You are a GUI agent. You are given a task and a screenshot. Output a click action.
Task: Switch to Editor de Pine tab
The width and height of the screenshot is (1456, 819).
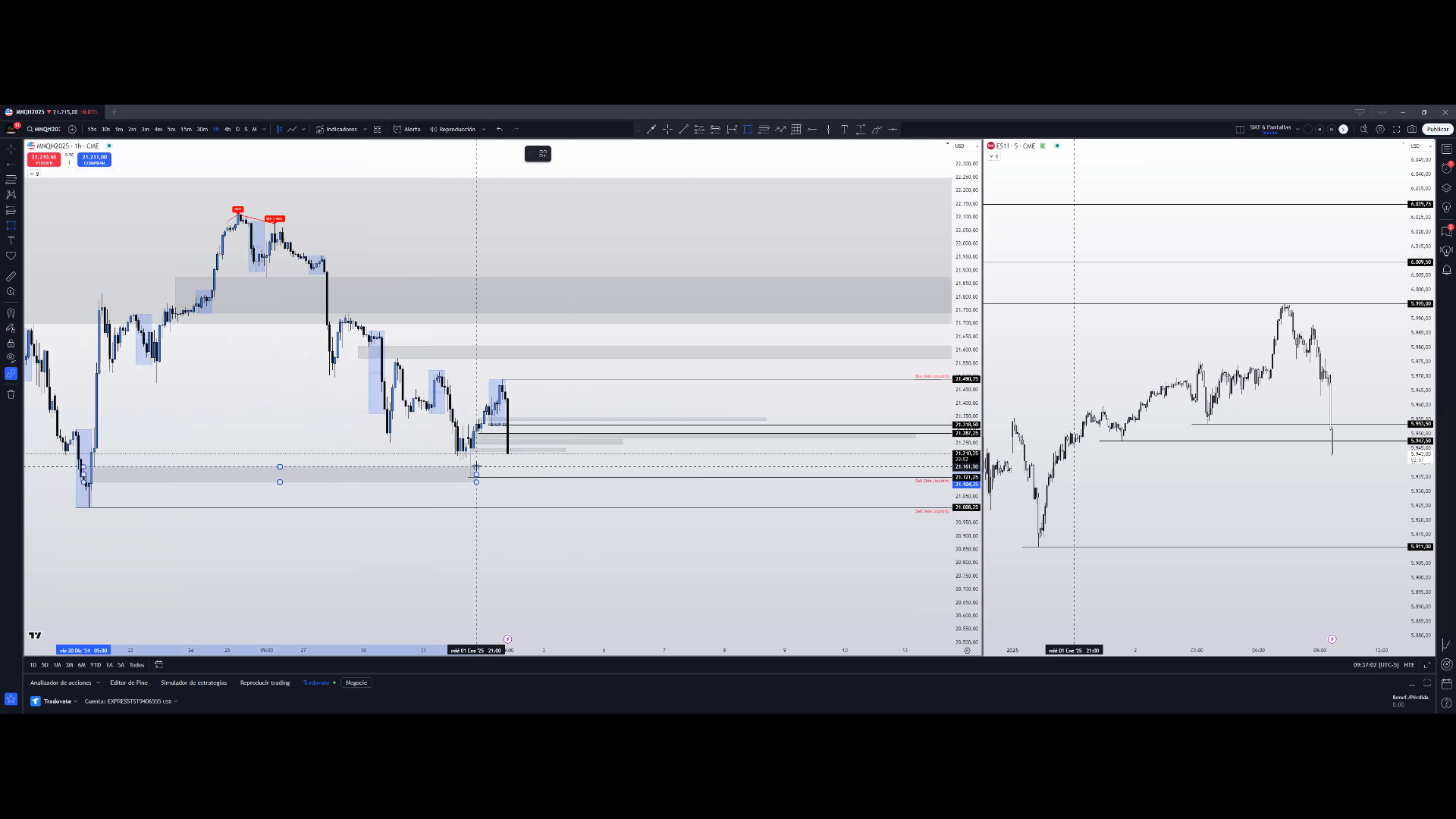coord(129,683)
